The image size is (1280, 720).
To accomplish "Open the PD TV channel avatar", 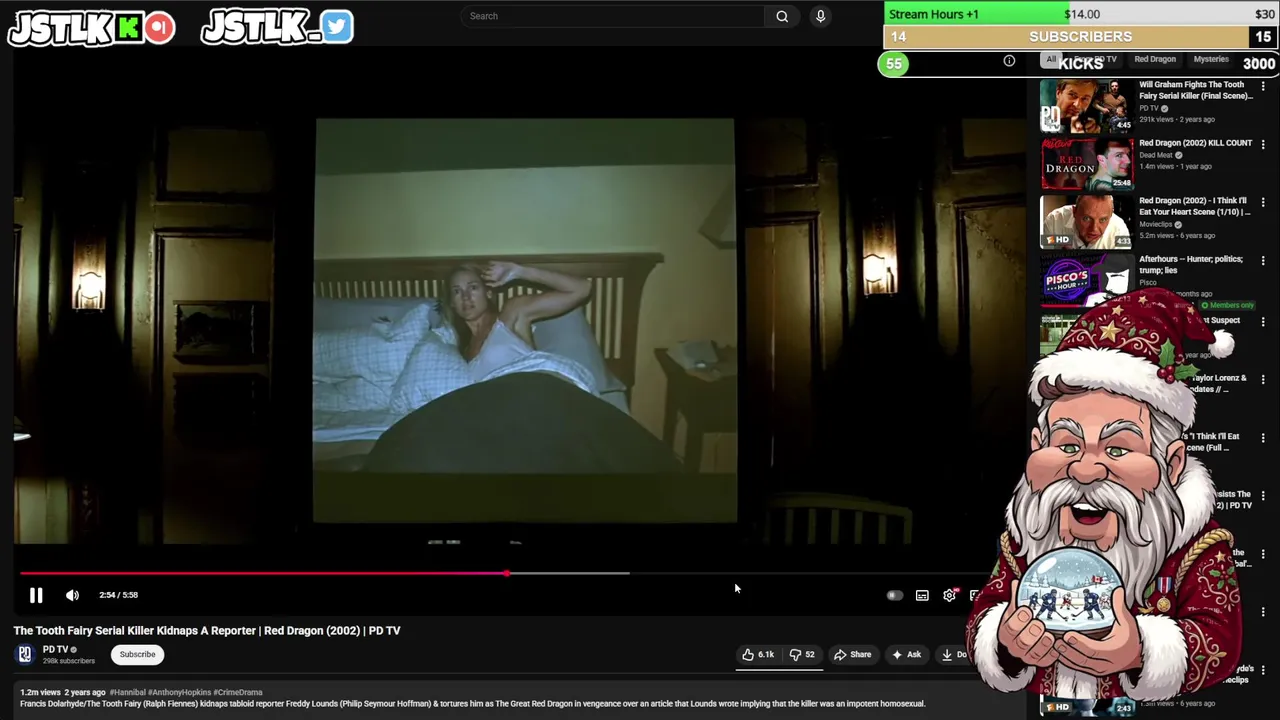I will click(25, 654).
